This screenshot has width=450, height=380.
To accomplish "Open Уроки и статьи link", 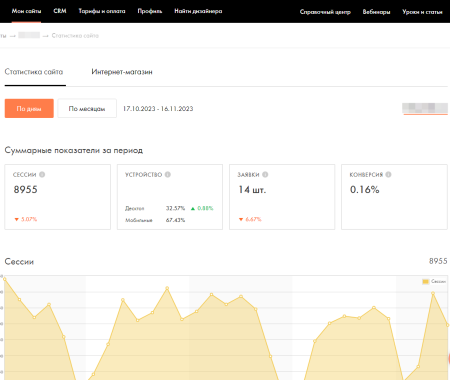I will click(x=422, y=12).
